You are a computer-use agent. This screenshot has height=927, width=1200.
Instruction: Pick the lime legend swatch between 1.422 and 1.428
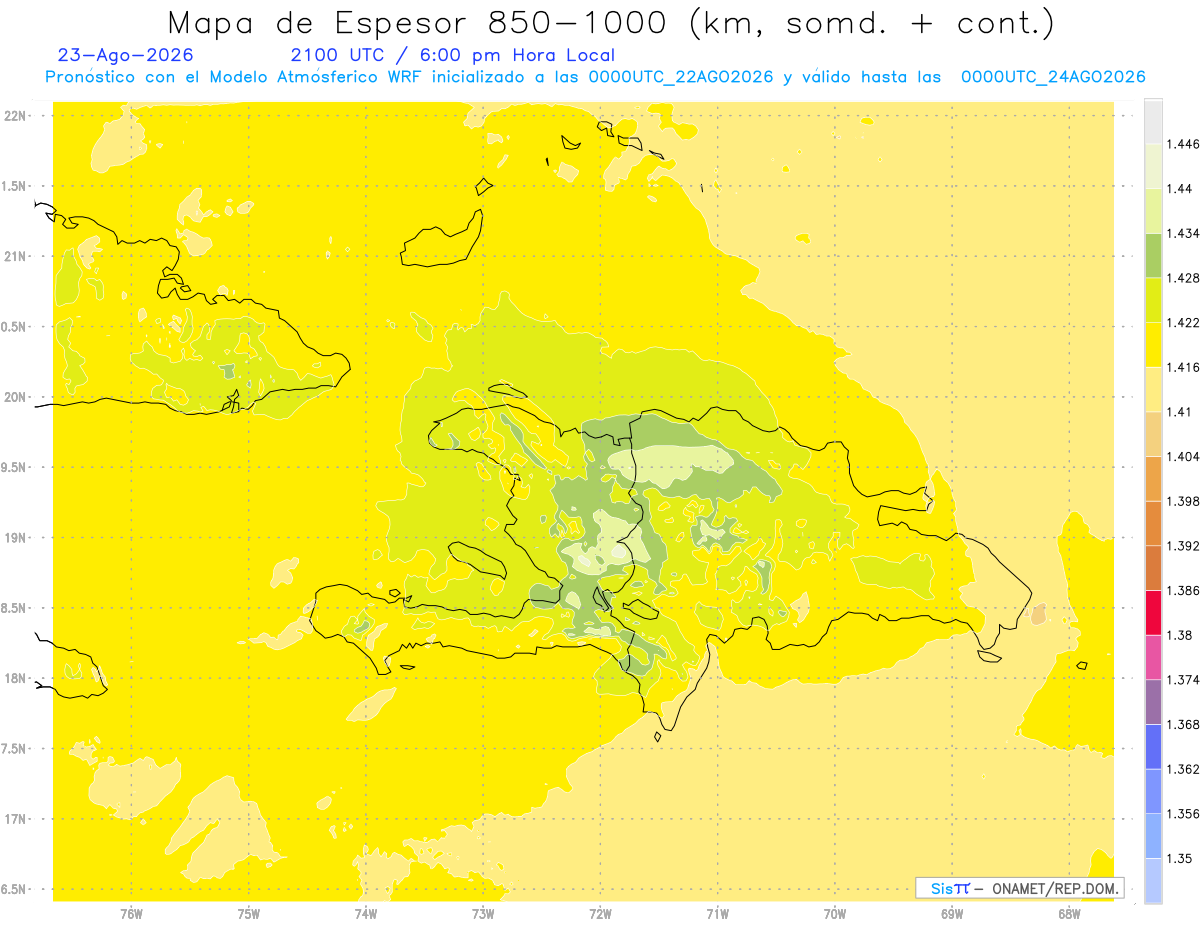[x=1153, y=300]
